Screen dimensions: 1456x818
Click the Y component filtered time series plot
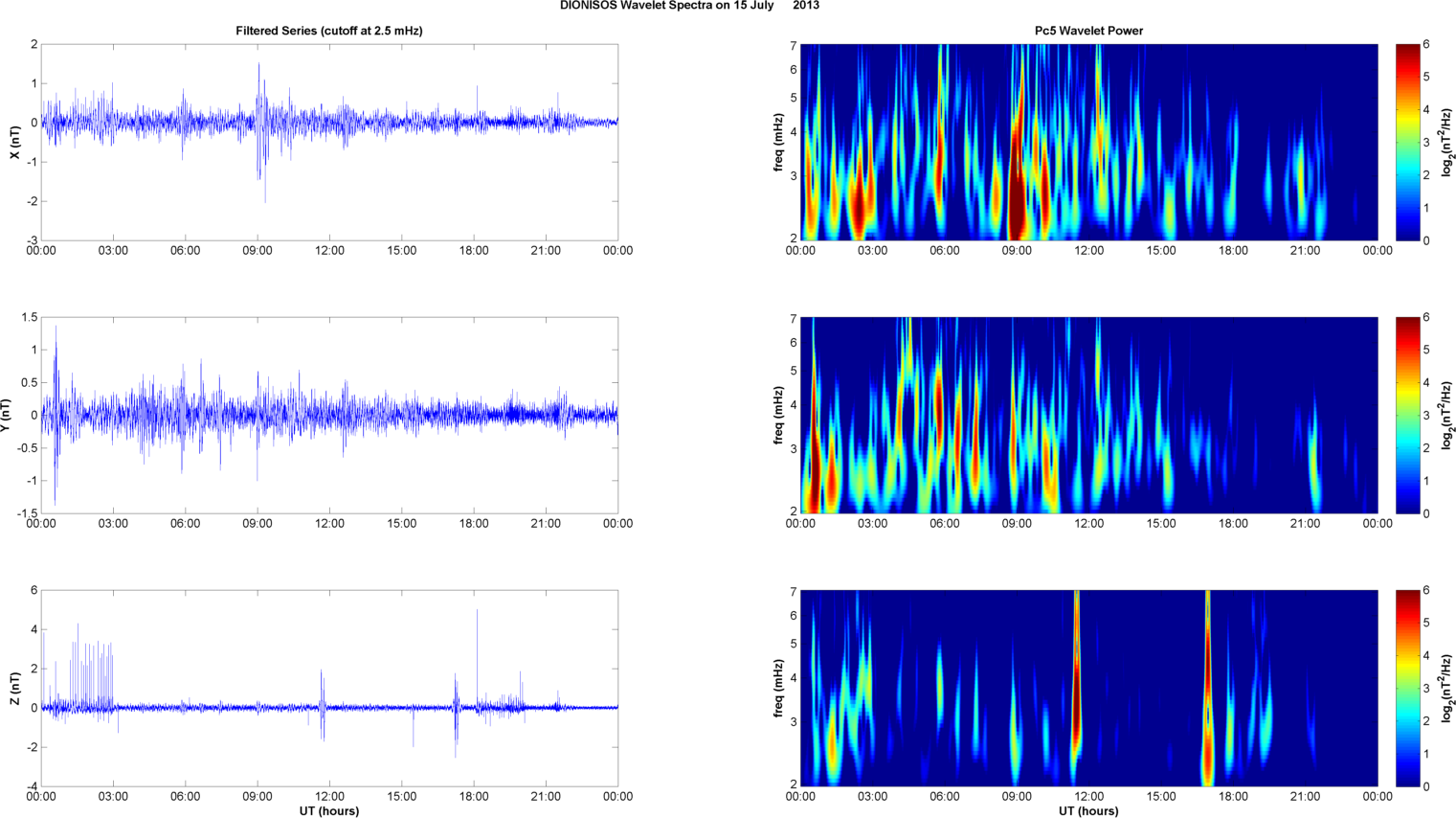(x=329, y=415)
